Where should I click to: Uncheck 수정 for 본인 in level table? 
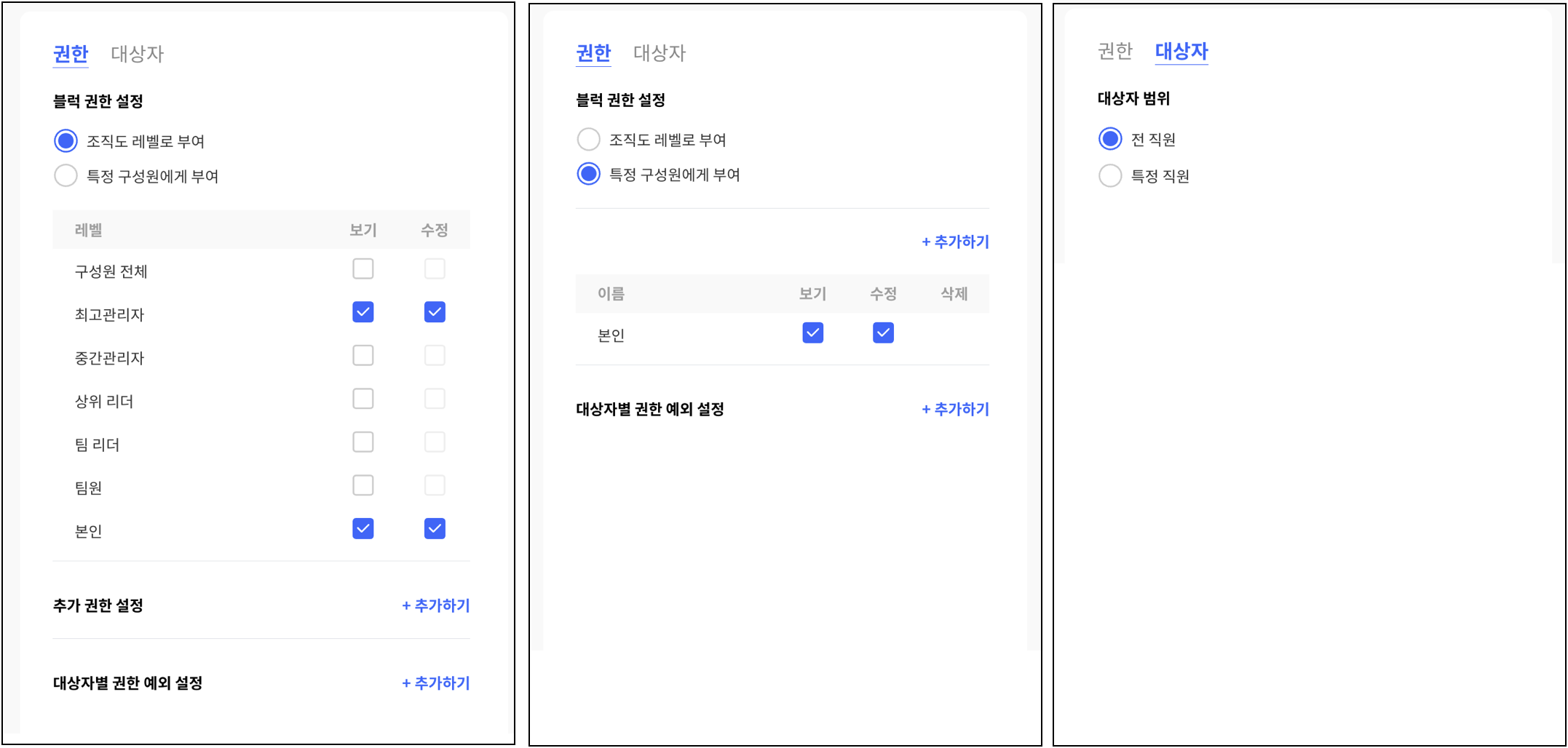tap(435, 529)
